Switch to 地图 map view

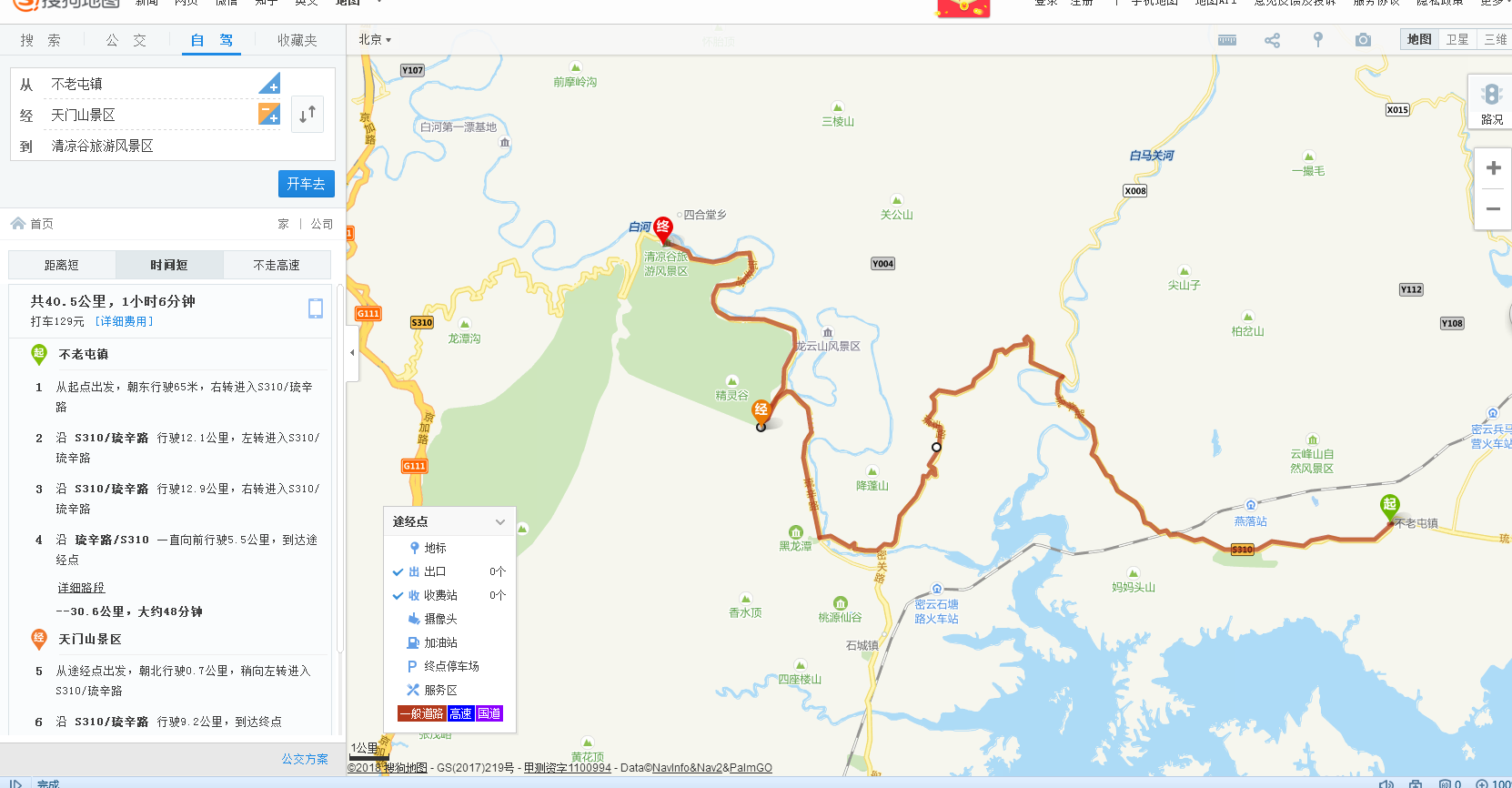(x=1419, y=39)
